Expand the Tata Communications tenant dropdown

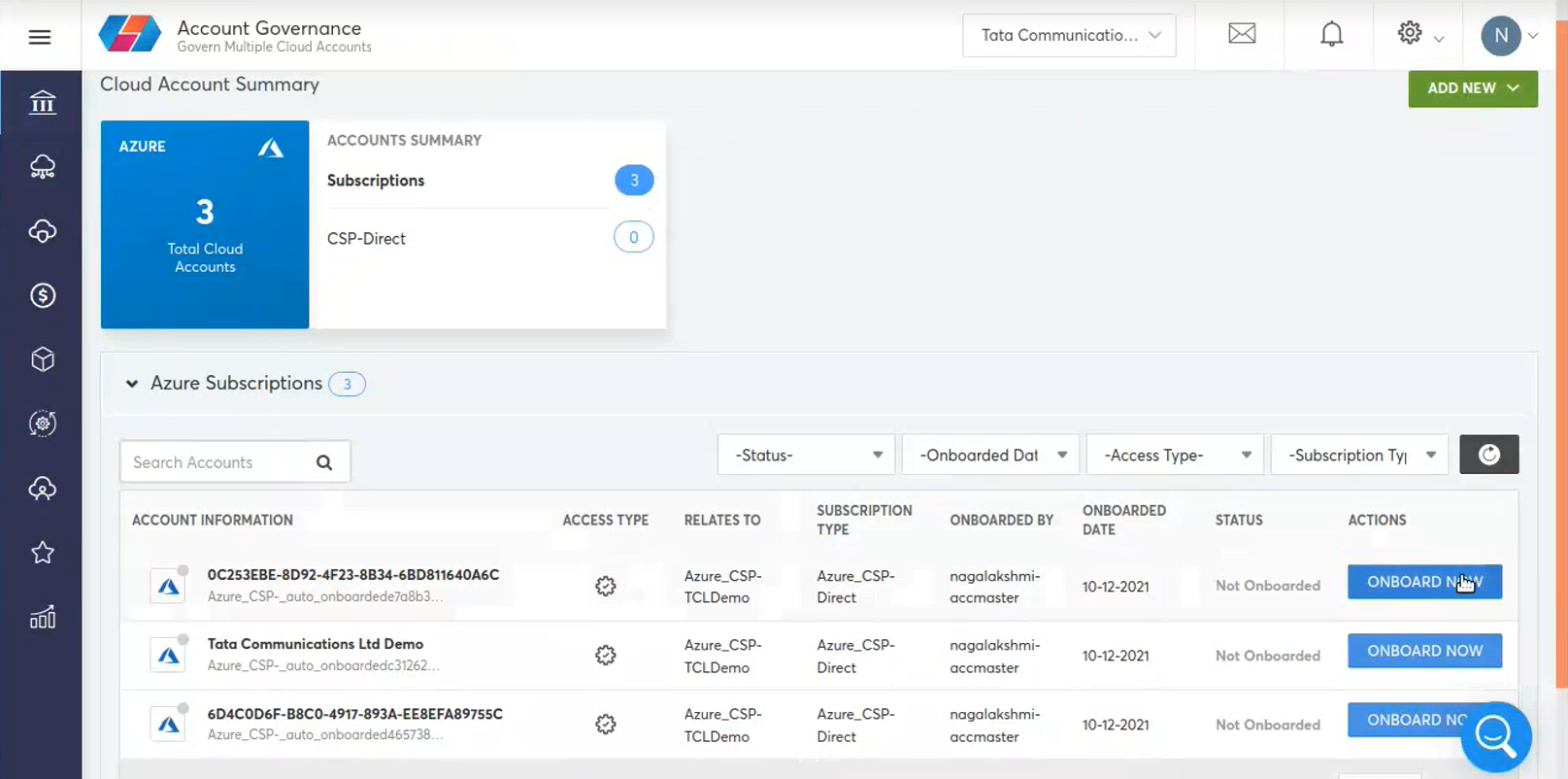(x=1069, y=35)
